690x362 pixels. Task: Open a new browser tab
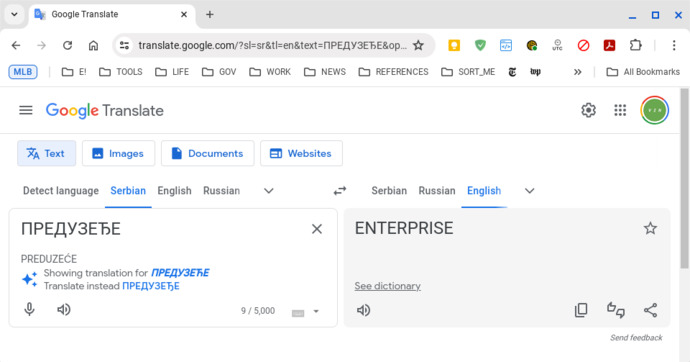(x=209, y=15)
